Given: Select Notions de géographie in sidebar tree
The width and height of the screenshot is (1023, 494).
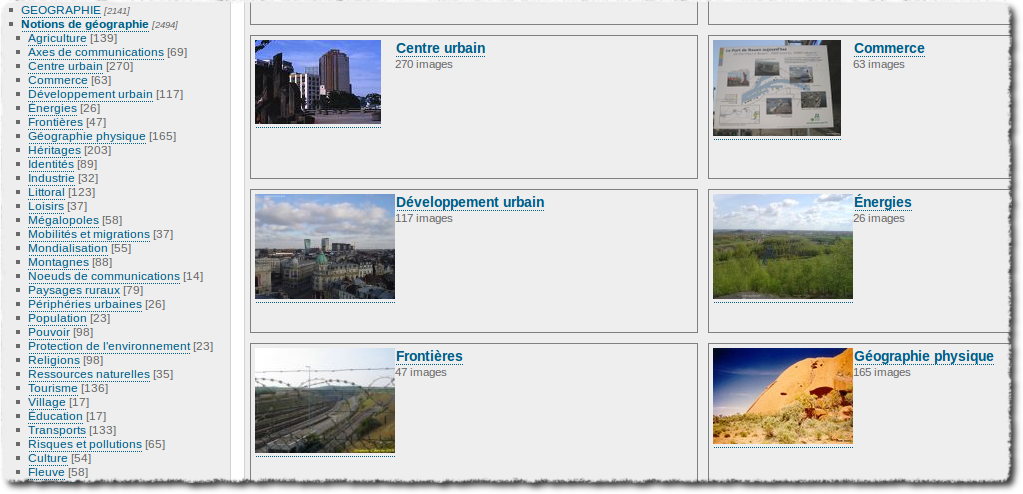Looking at the screenshot, I should [84, 24].
